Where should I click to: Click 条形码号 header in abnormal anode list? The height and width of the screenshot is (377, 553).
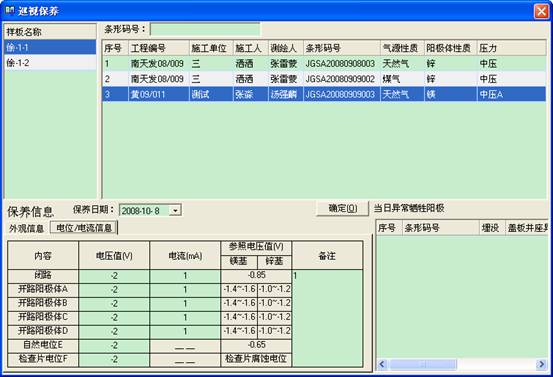(x=440, y=228)
